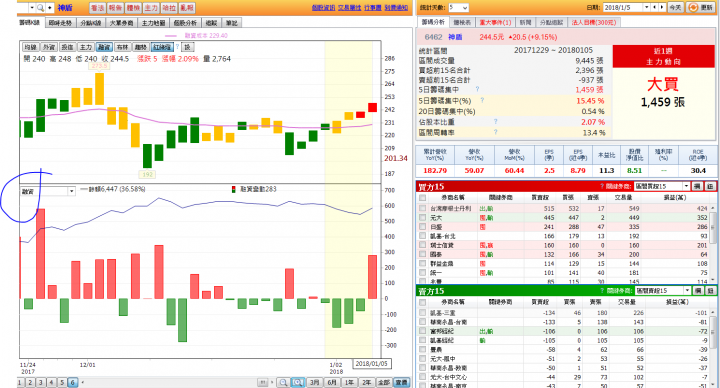Open 關鍵券商 dropdown in 買方15 header
Viewport: 720px width, 388px height.
662,186
